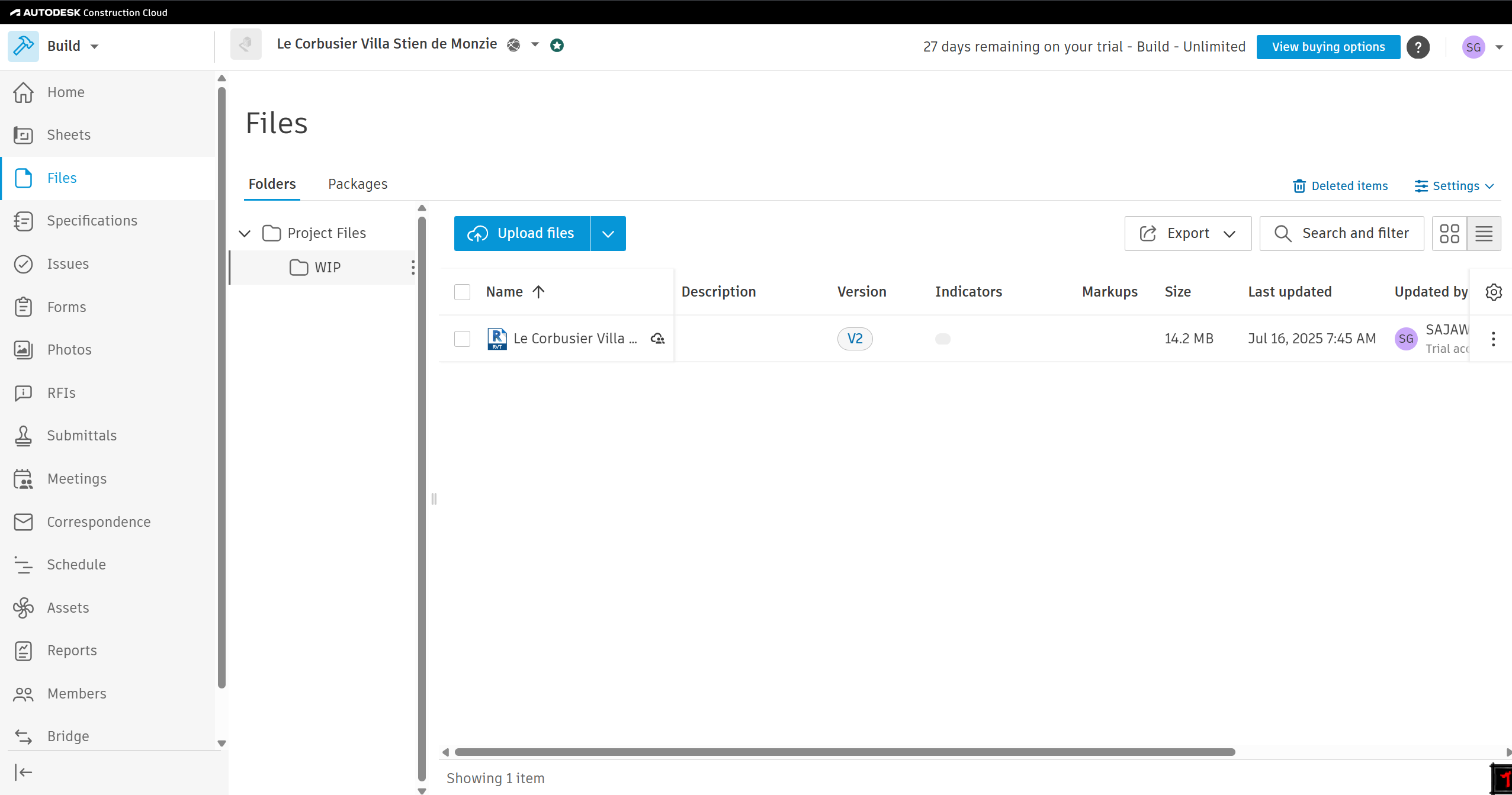Open the Issues section
The height and width of the screenshot is (795, 1512).
point(108,264)
